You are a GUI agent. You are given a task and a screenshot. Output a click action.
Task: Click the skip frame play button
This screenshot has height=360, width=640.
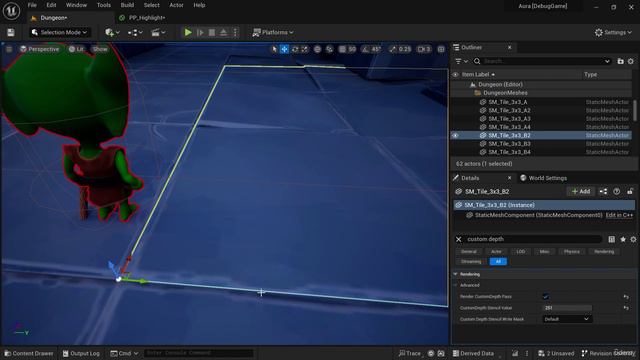(200, 32)
